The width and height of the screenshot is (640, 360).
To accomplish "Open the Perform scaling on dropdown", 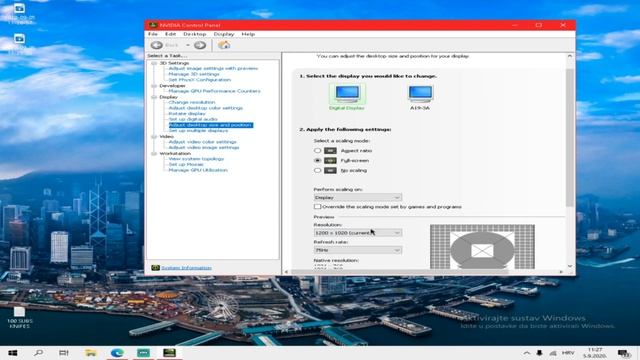I will pyautogui.click(x=358, y=198).
